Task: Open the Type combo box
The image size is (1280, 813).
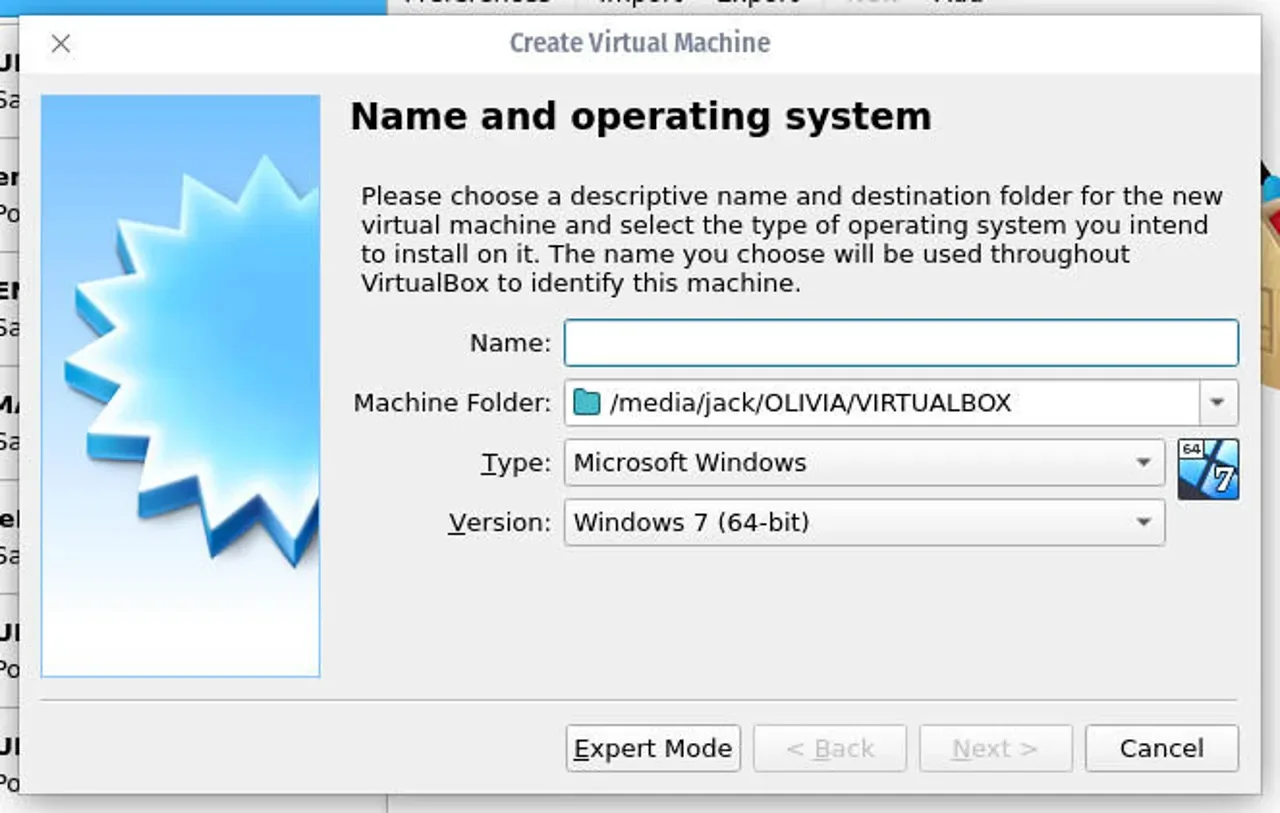Action: click(864, 463)
